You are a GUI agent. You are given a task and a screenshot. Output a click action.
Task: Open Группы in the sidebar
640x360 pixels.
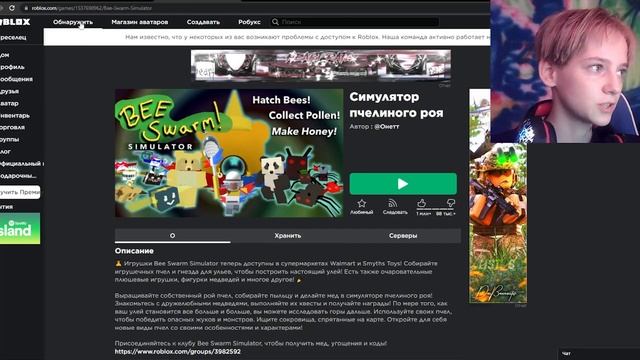[10, 139]
